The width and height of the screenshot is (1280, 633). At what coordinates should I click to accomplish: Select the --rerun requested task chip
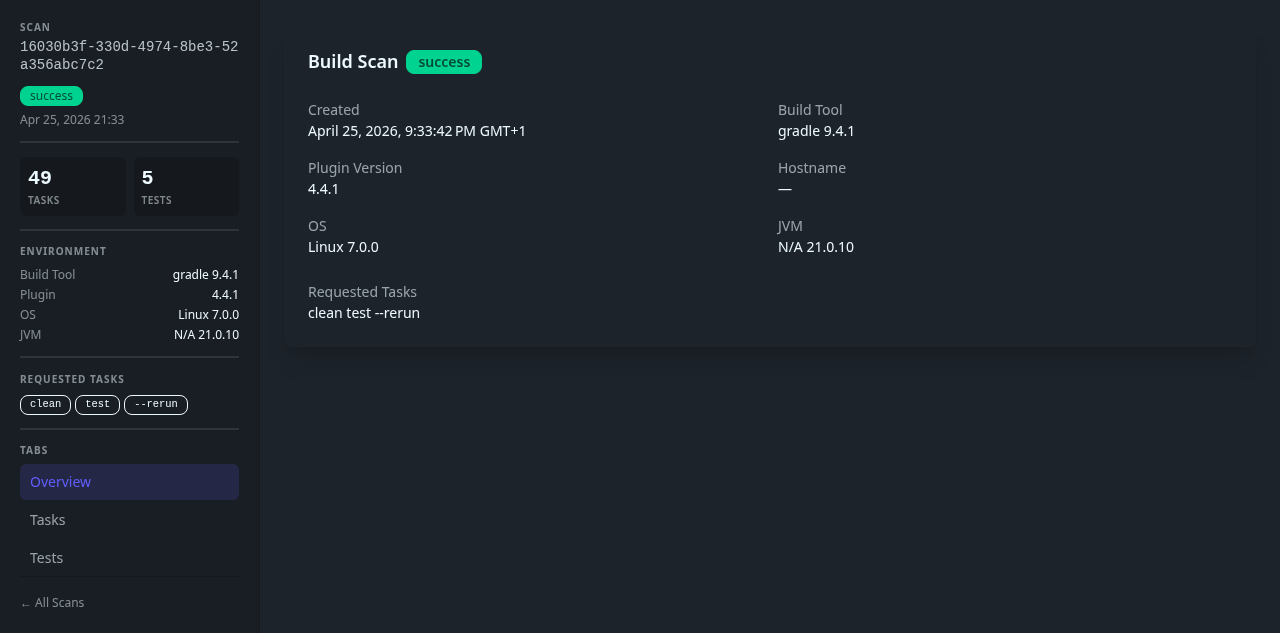(156, 404)
